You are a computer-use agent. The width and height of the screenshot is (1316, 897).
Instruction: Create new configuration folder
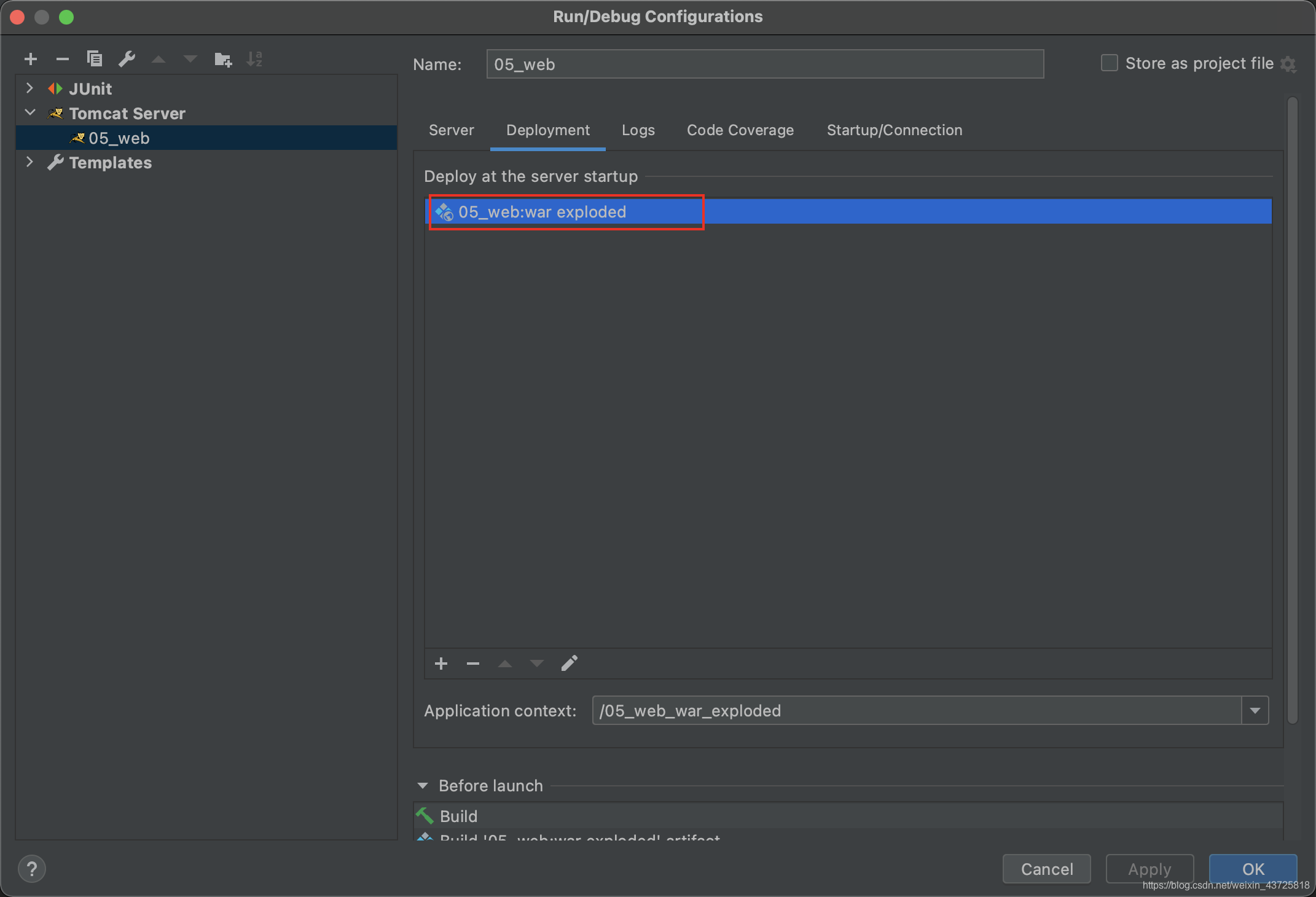click(x=223, y=60)
